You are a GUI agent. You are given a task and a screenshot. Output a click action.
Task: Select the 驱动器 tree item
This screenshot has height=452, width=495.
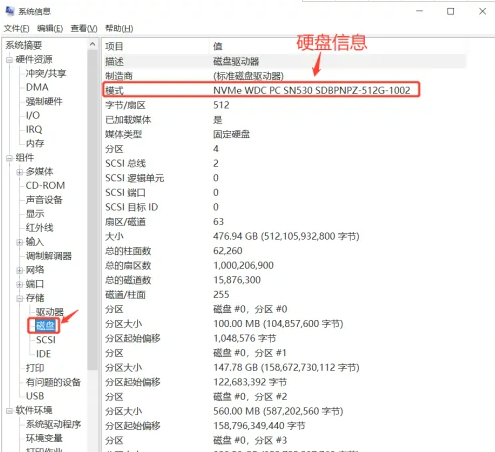(50, 312)
